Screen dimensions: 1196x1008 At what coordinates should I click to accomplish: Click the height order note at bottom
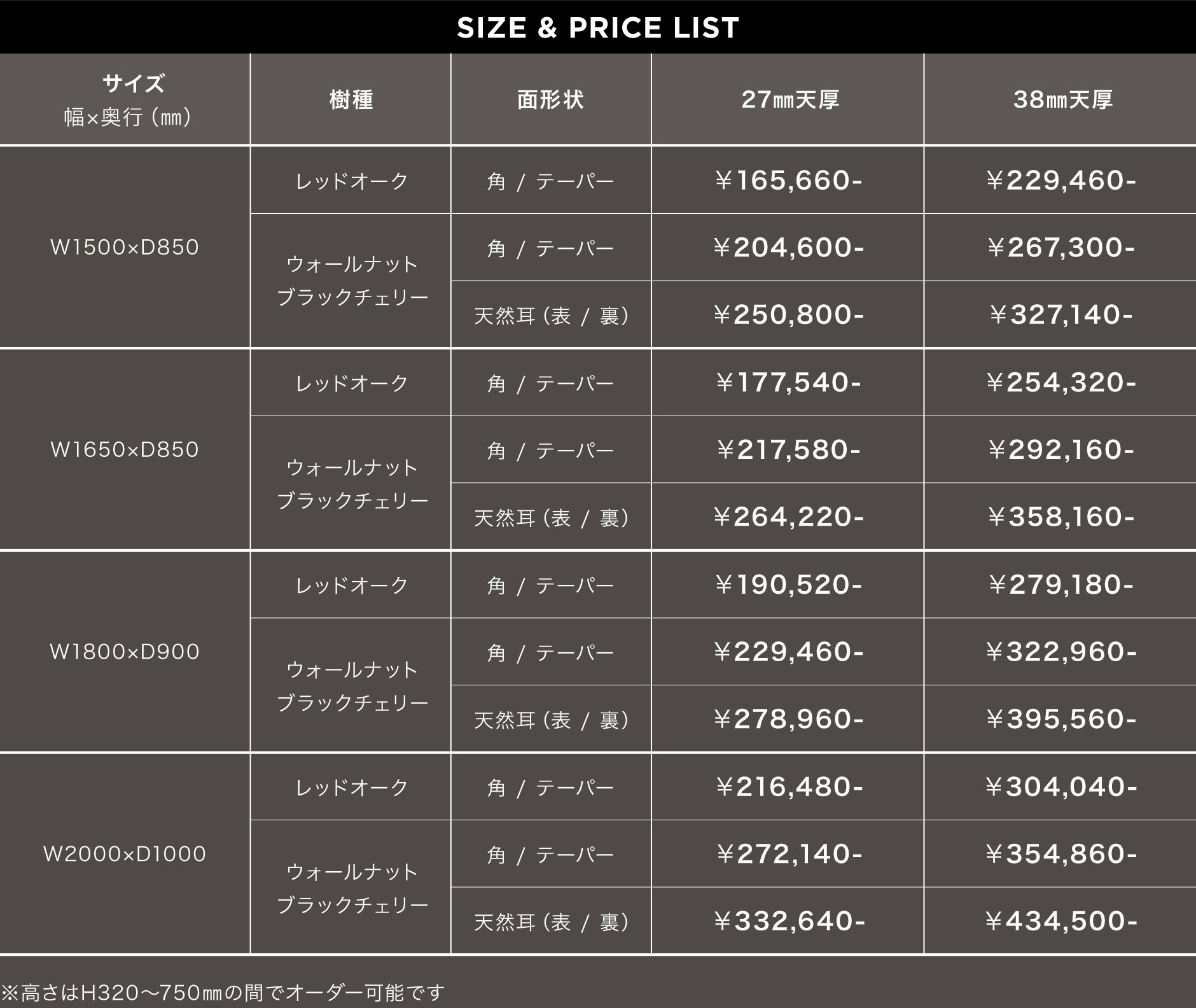[223, 992]
